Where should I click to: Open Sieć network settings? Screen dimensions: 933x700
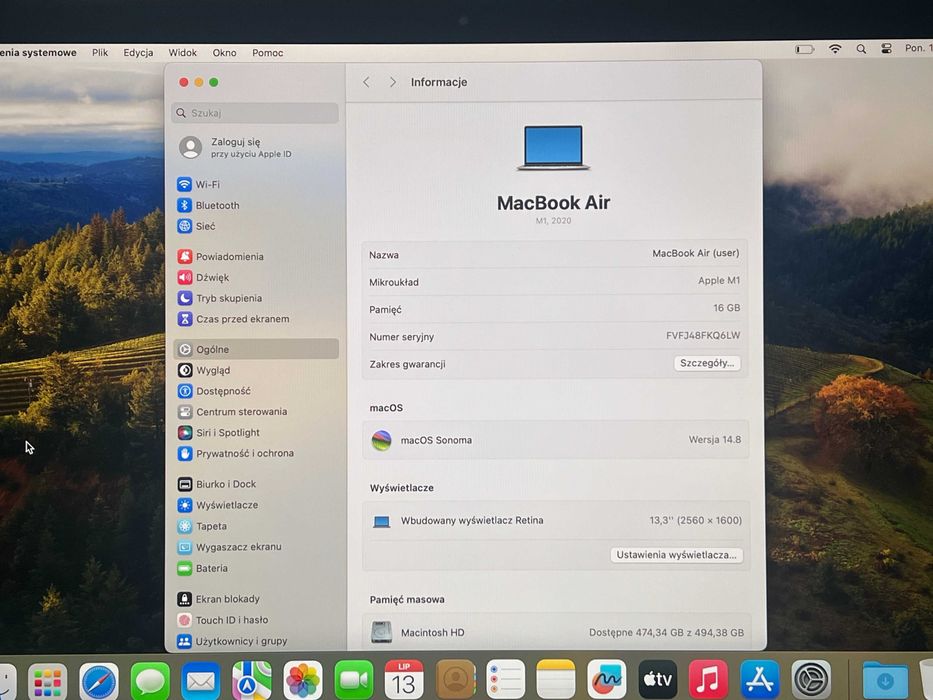tap(196, 226)
